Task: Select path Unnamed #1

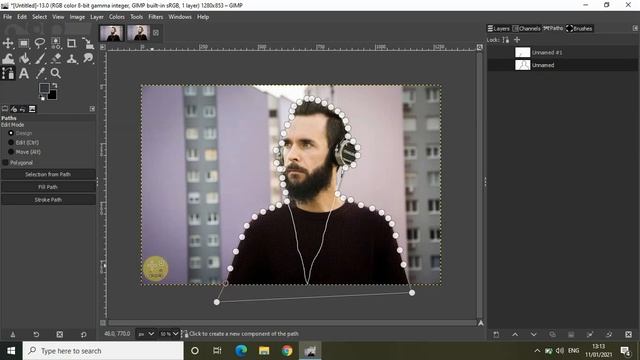Action: (x=563, y=52)
